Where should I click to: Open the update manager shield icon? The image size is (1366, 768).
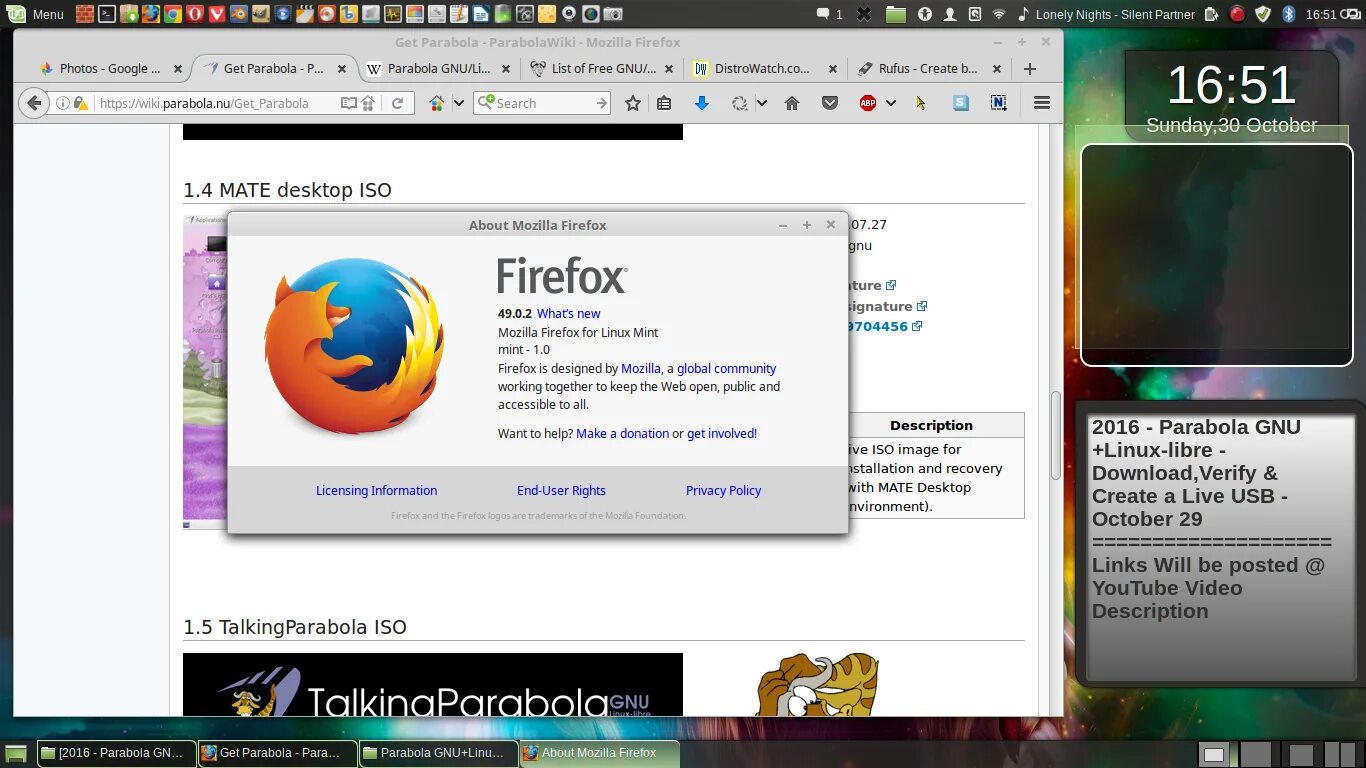pos(1263,14)
